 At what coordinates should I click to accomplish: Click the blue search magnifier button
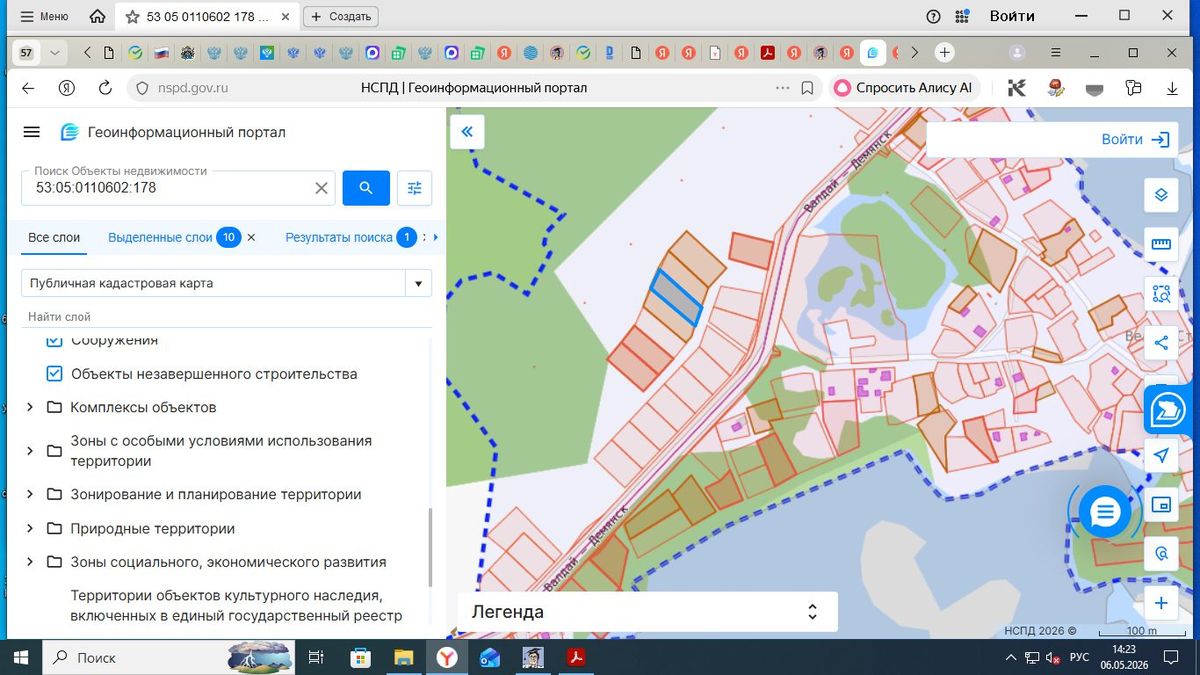[x=366, y=188]
